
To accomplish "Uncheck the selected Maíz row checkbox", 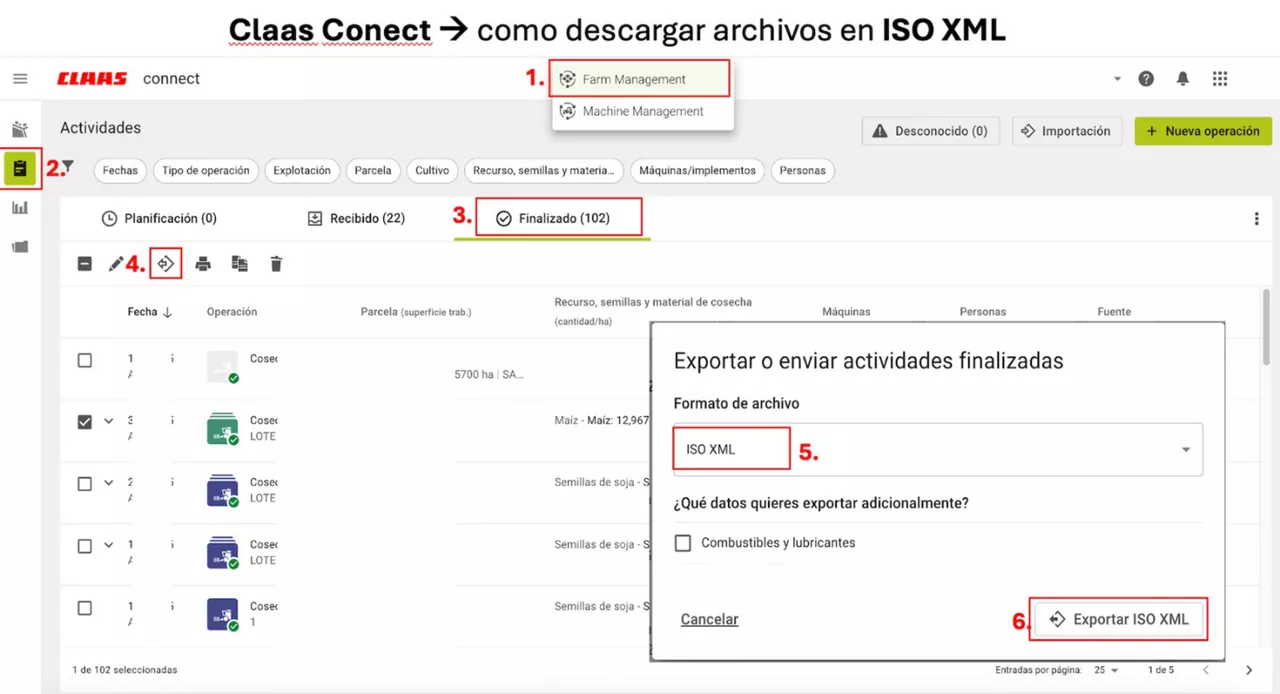I will (85, 422).
